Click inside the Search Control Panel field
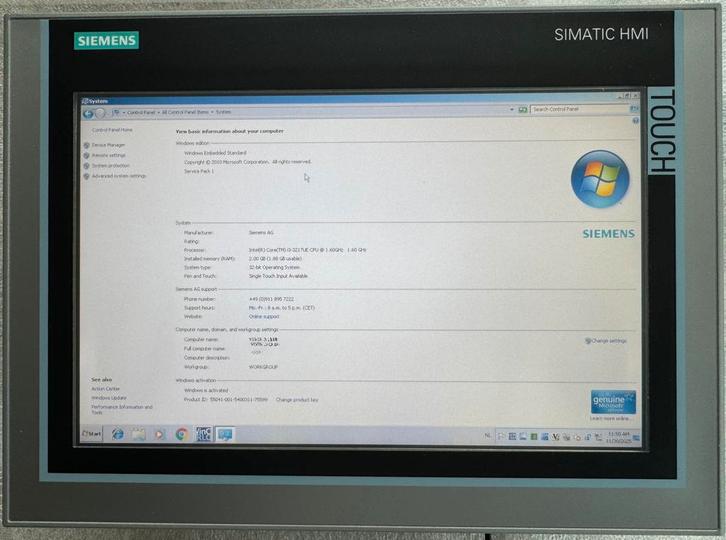726x540 pixels. tap(579, 109)
